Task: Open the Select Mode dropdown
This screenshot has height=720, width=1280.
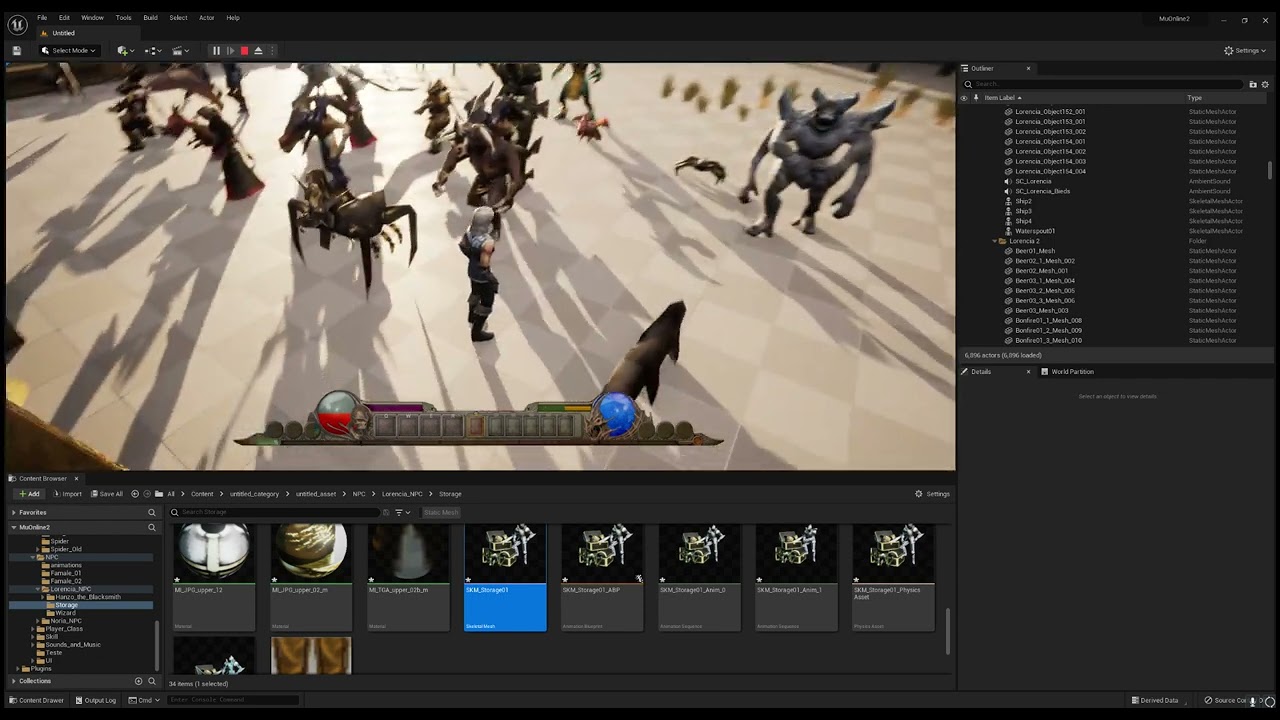Action: [x=69, y=51]
